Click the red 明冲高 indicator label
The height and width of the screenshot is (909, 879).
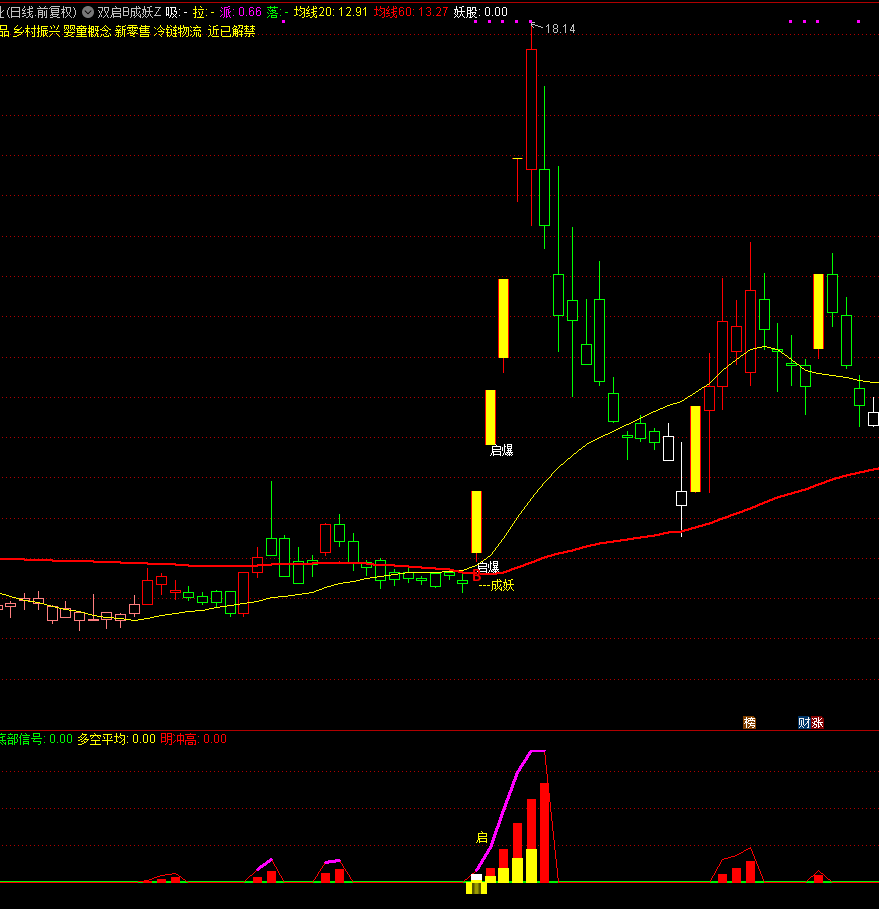click(x=194, y=739)
